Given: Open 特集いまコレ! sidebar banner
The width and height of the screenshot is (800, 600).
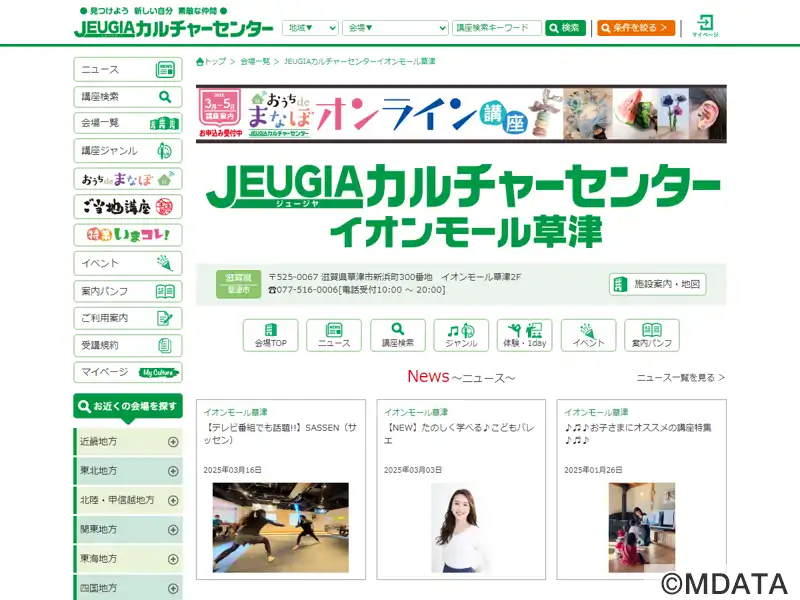Looking at the screenshot, I should tap(128, 235).
